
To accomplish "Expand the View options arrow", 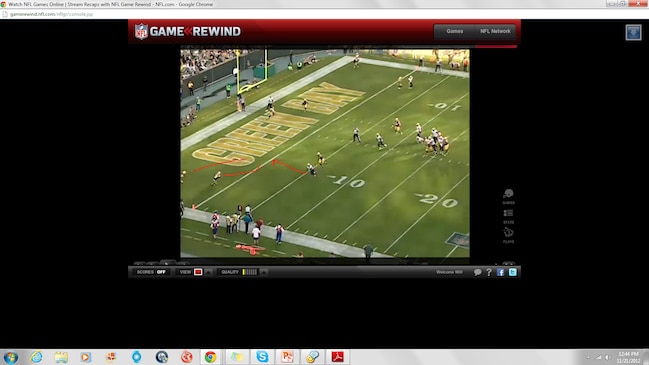I will 208,272.
